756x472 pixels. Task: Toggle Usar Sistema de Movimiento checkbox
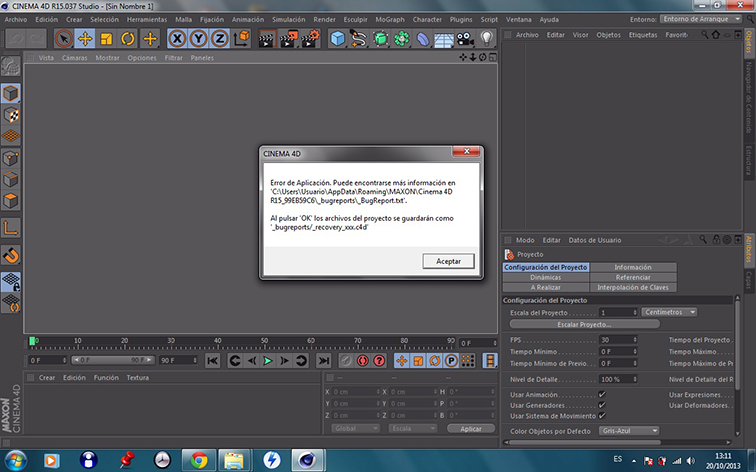pos(602,416)
